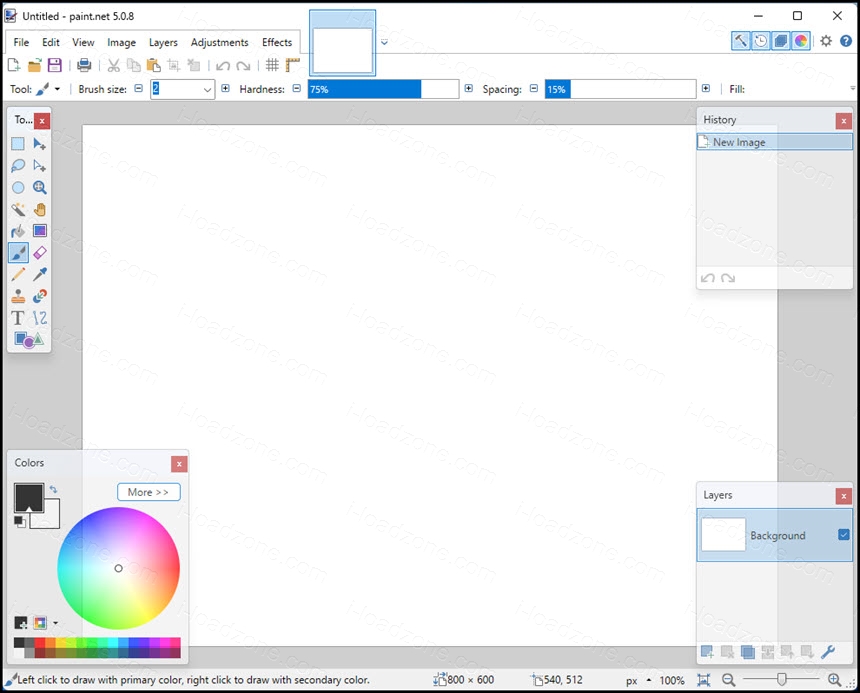This screenshot has height=693, width=860.
Task: Select the Gradient tool
Action: coord(39,231)
